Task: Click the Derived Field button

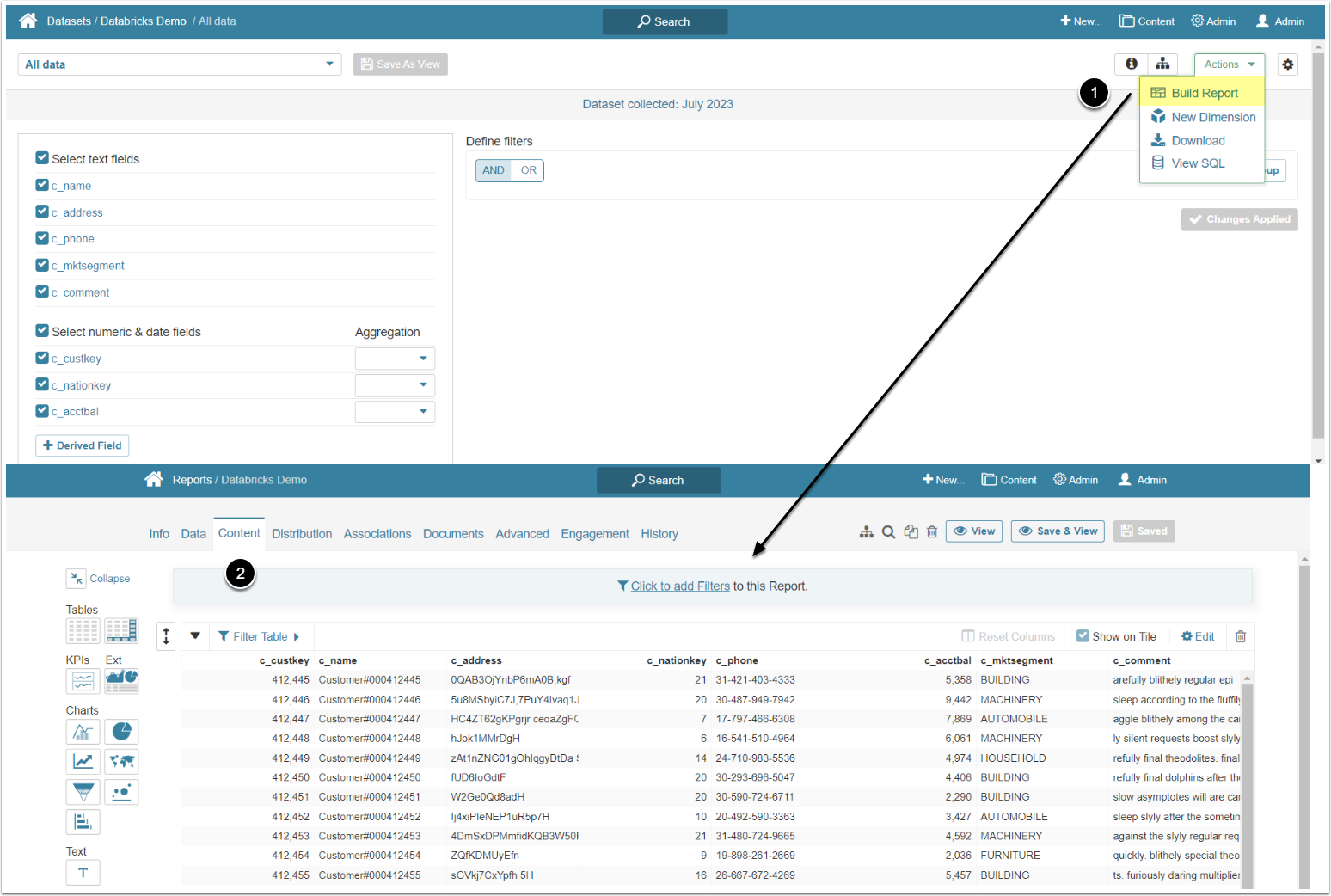Action: (x=83, y=445)
